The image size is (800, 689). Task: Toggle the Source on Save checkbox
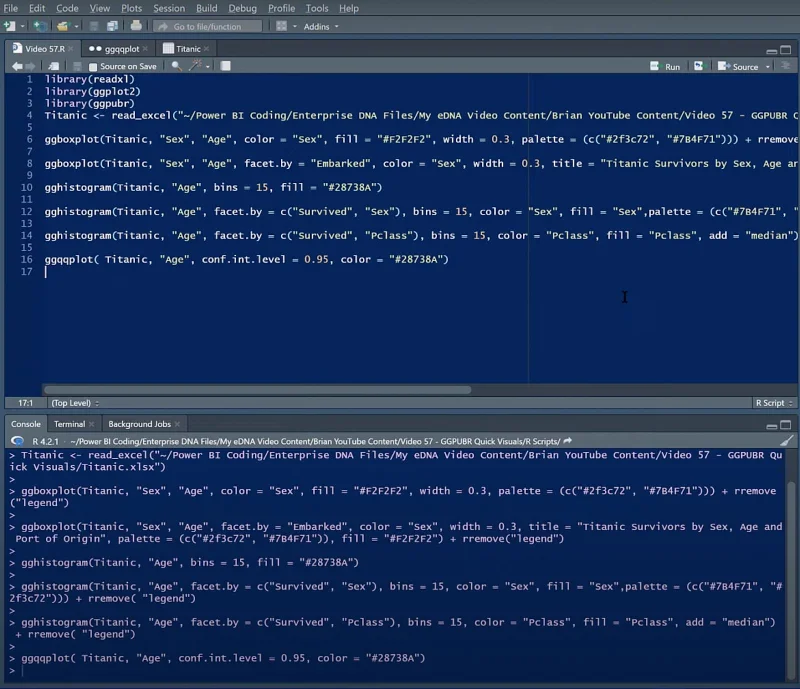point(93,67)
